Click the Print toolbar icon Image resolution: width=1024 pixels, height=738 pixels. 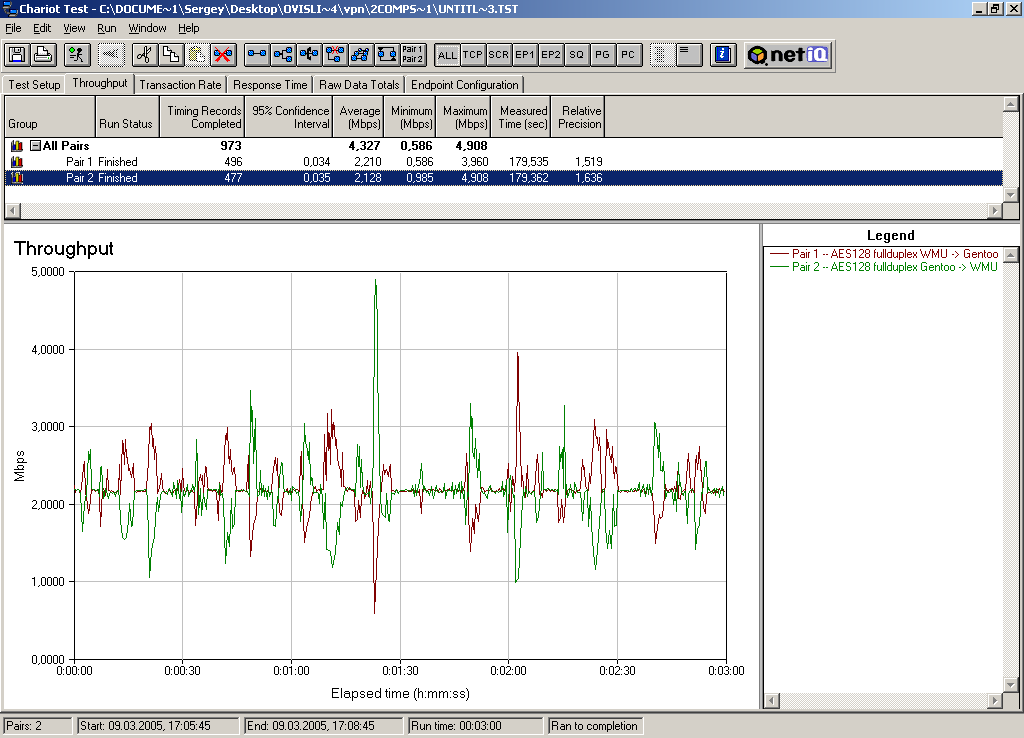tap(43, 55)
